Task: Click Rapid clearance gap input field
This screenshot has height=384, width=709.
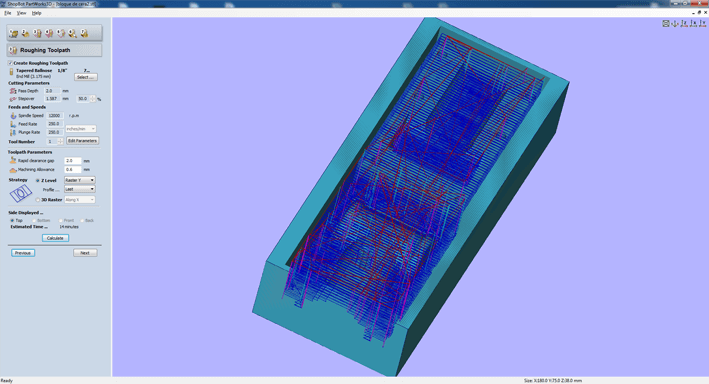Action: coord(72,161)
